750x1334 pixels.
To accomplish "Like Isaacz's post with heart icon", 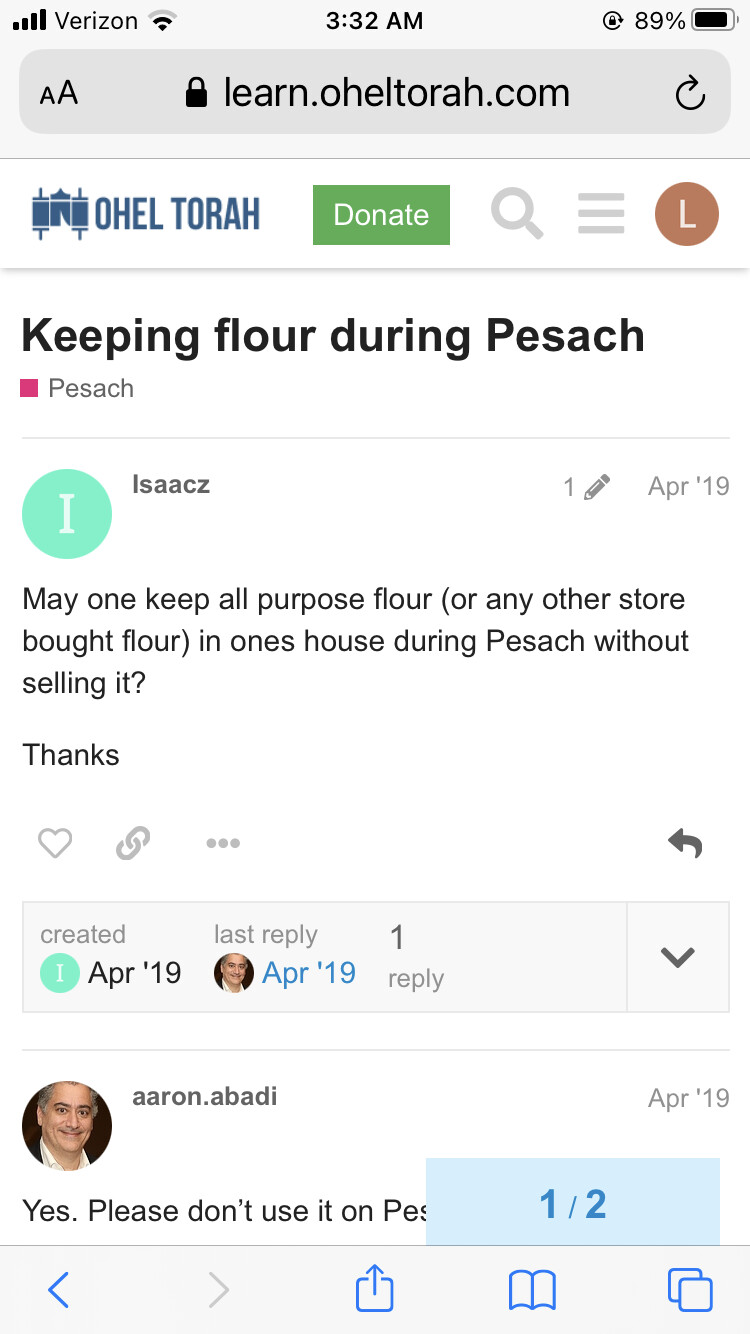I will 55,844.
